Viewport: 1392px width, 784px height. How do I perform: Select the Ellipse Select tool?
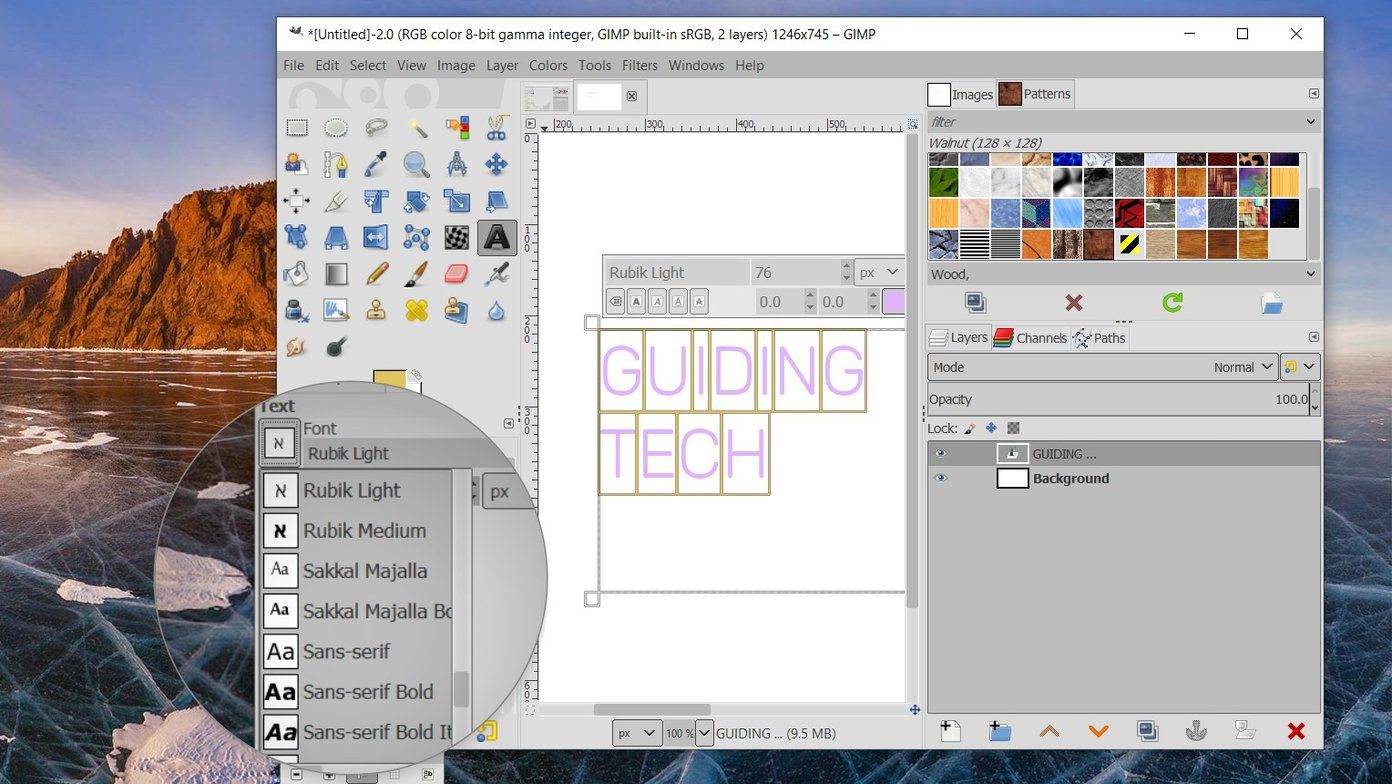(x=336, y=128)
